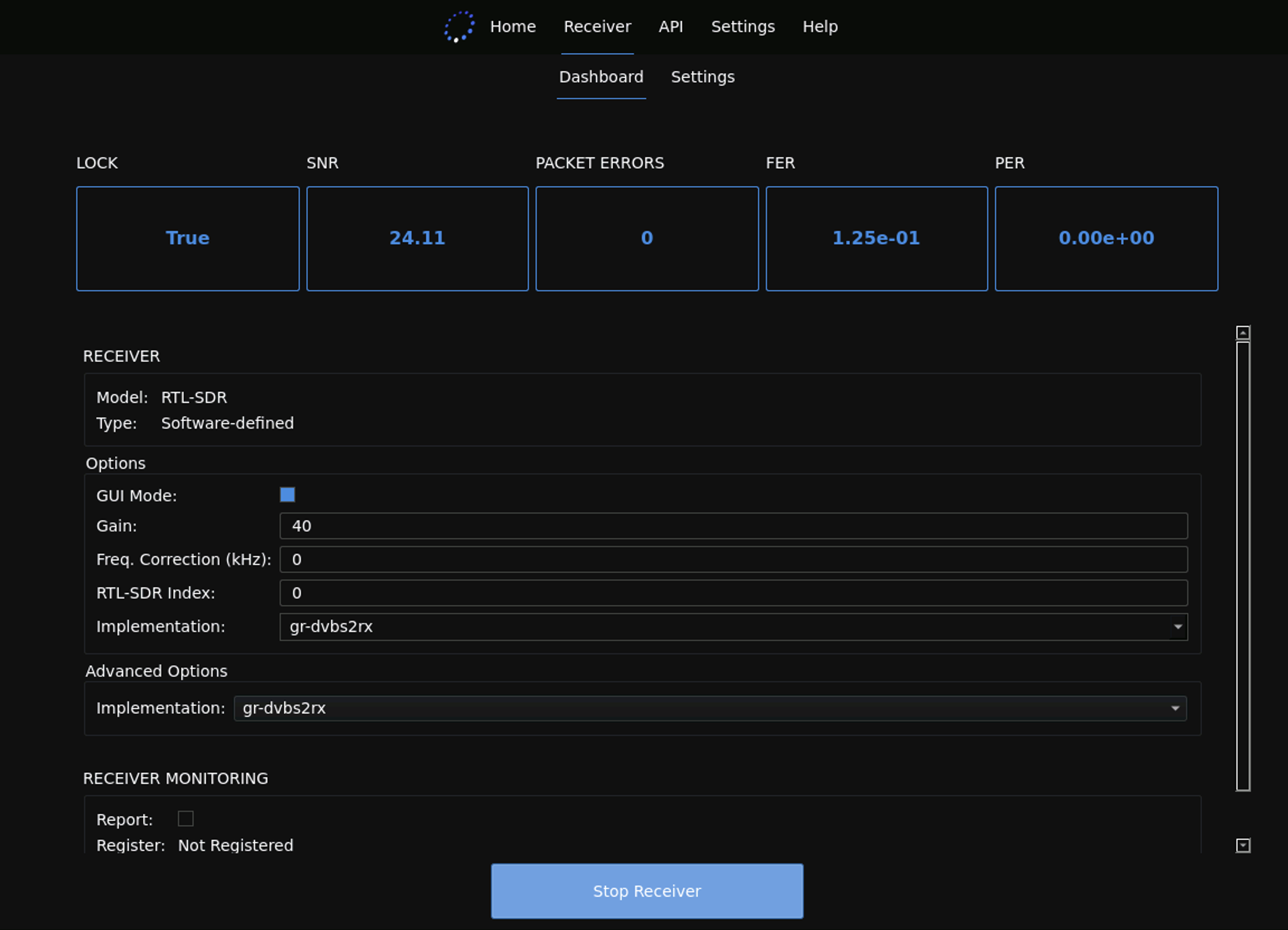Click the RECEIVER MONITORING heading
This screenshot has height=930, width=1288.
tap(176, 779)
